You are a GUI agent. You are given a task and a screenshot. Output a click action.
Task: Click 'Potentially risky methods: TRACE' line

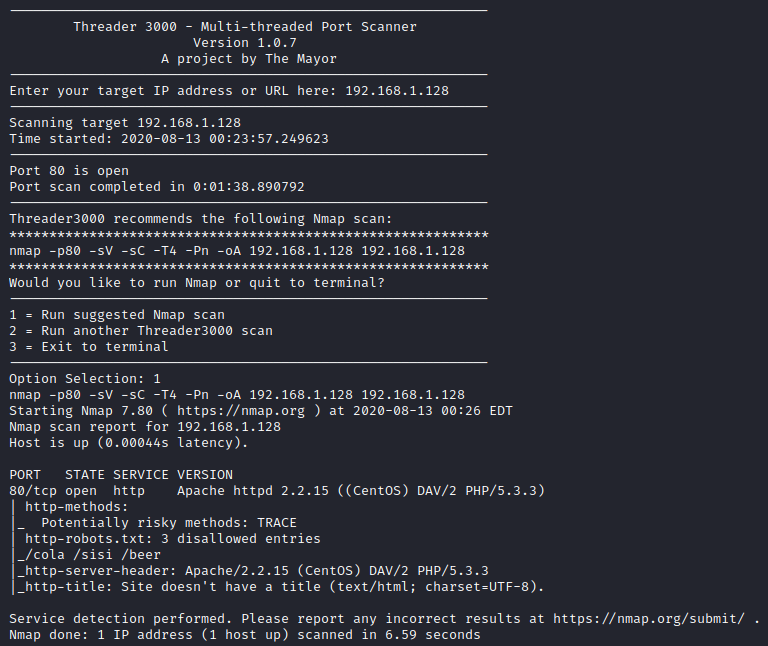pyautogui.click(x=168, y=523)
